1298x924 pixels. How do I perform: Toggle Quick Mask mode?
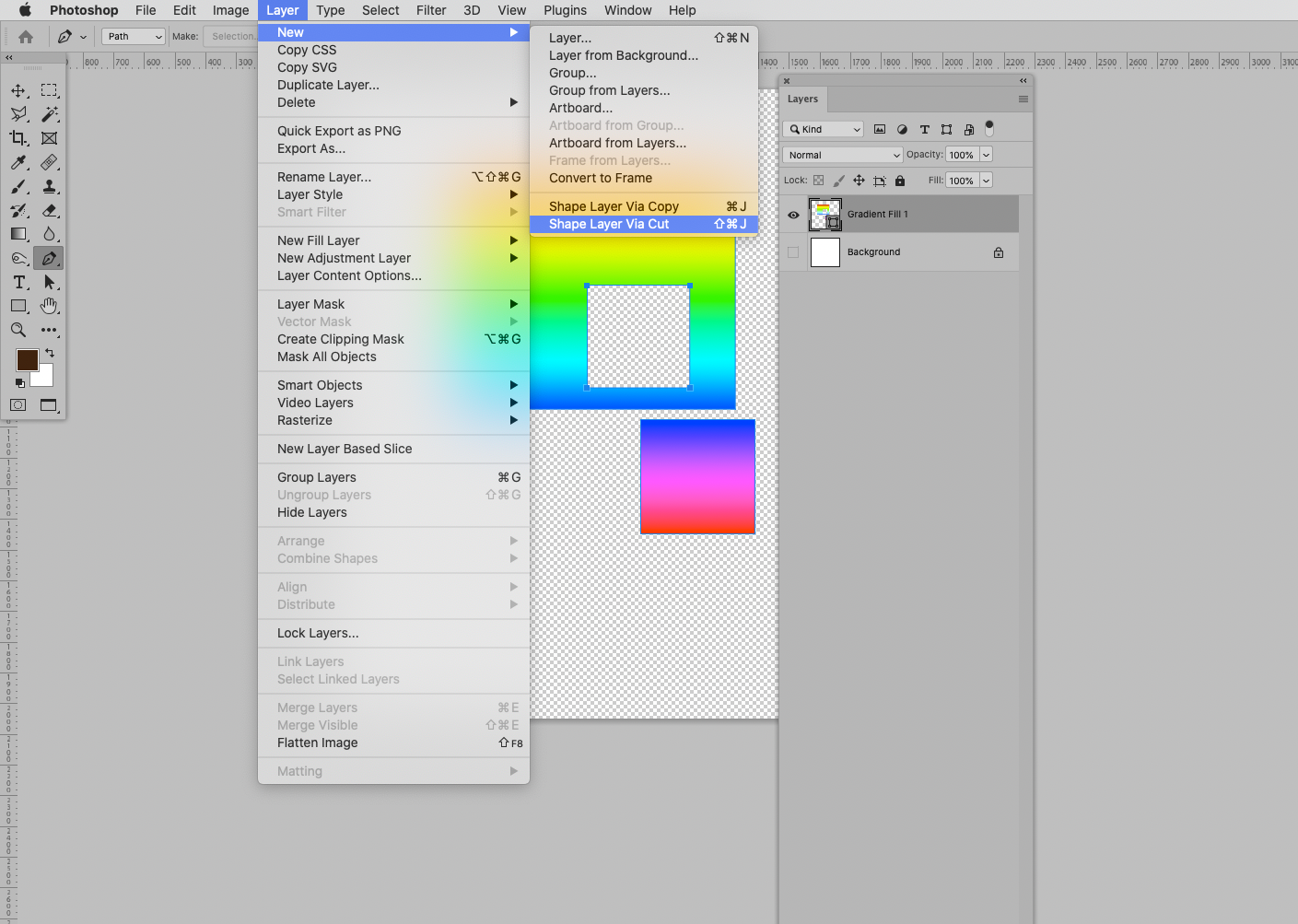point(18,405)
